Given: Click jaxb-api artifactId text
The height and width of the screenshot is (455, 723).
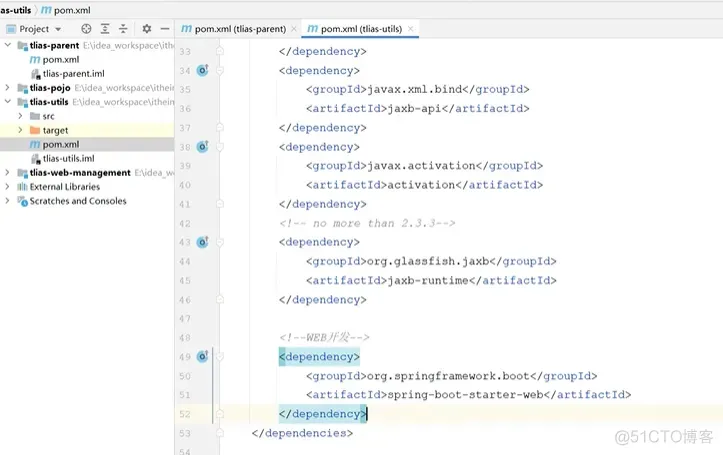Looking at the screenshot, I should (415, 108).
